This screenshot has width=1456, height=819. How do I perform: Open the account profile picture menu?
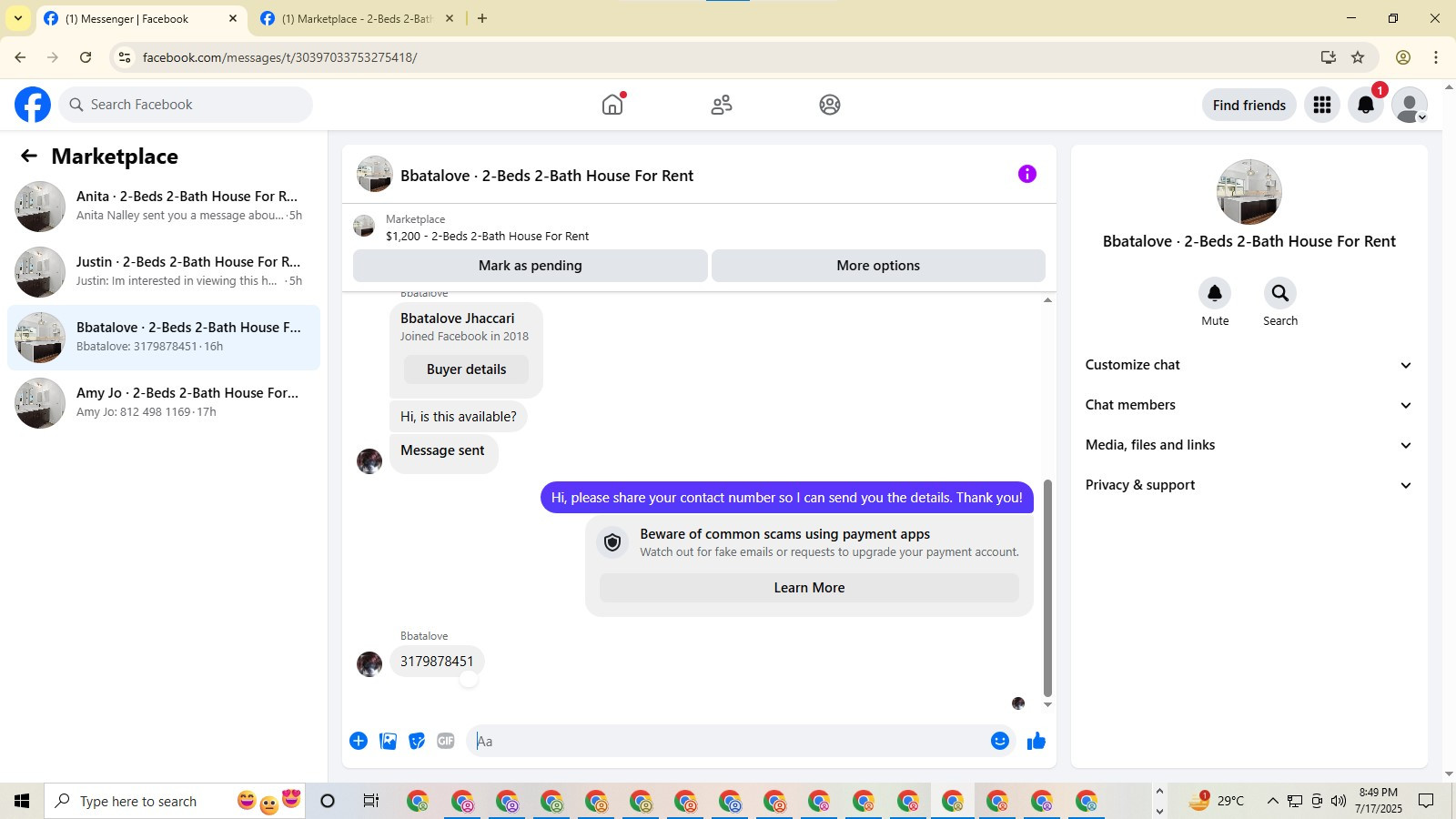point(1410,105)
